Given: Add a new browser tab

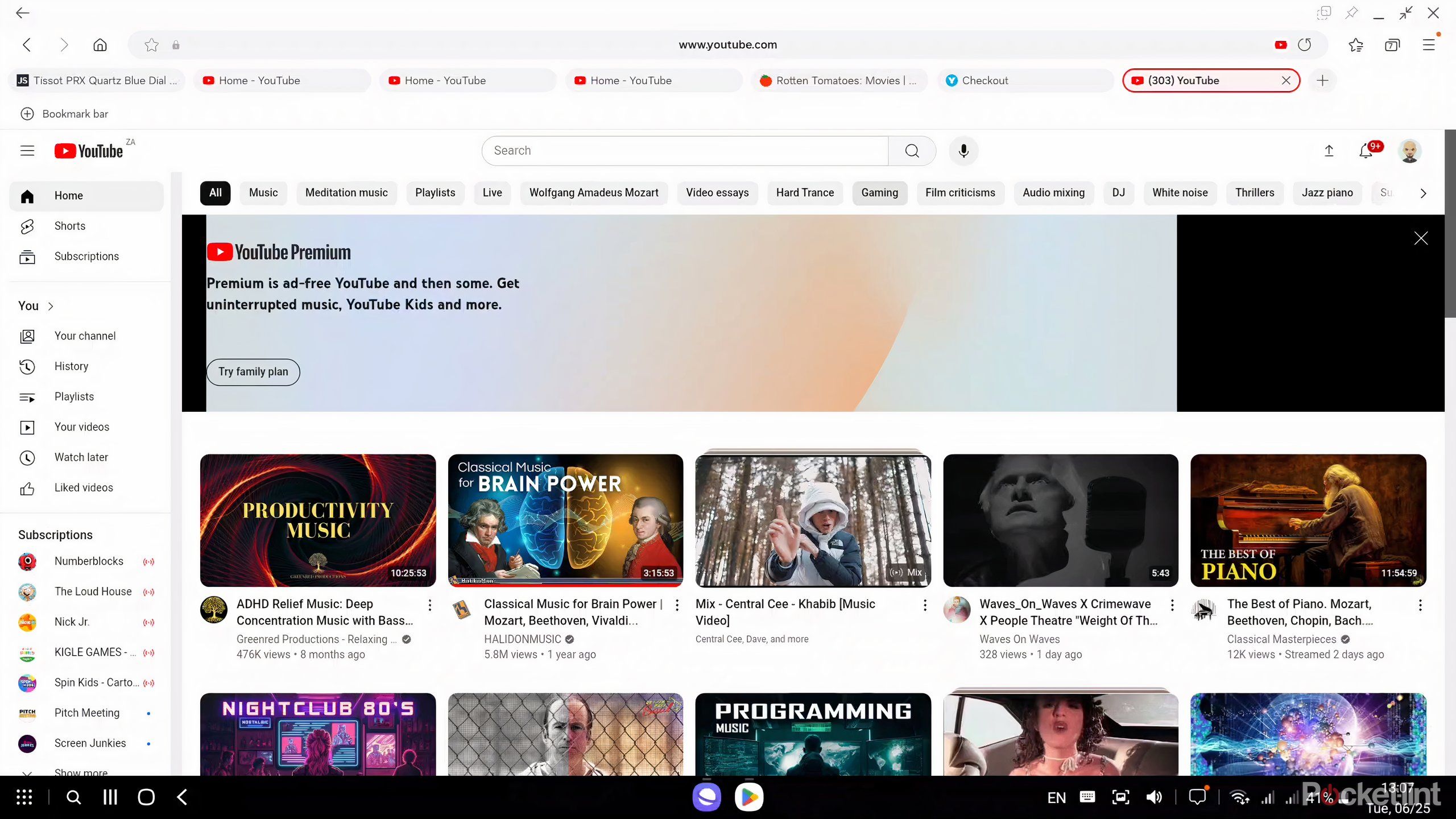Looking at the screenshot, I should coord(1323,81).
